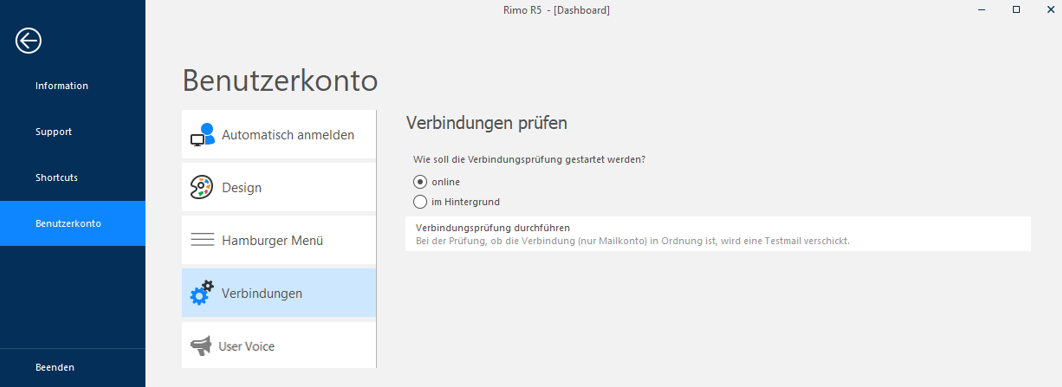Minimize the Rimo R5 window

tap(981, 9)
